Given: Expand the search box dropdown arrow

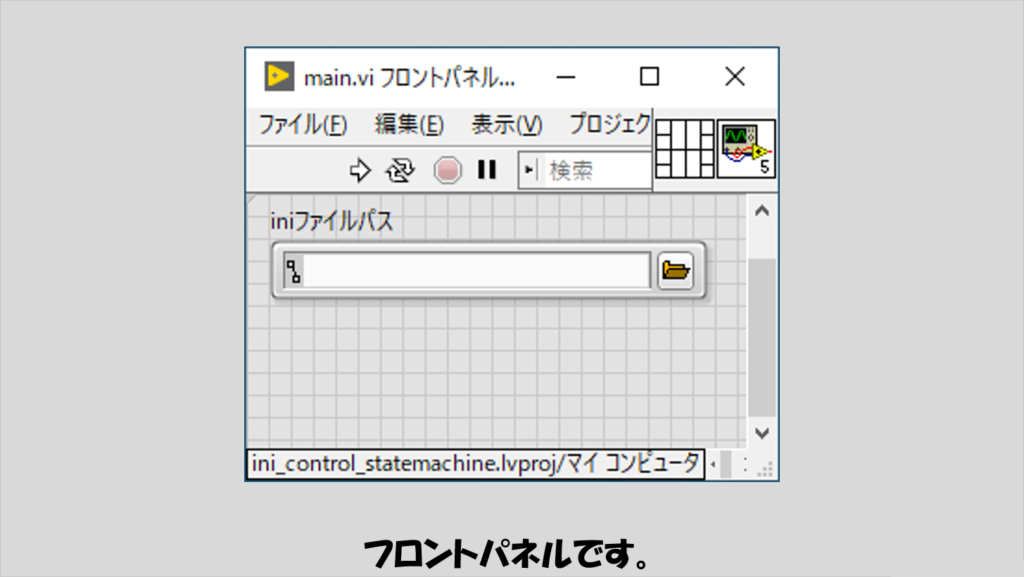Looking at the screenshot, I should pos(530,171).
